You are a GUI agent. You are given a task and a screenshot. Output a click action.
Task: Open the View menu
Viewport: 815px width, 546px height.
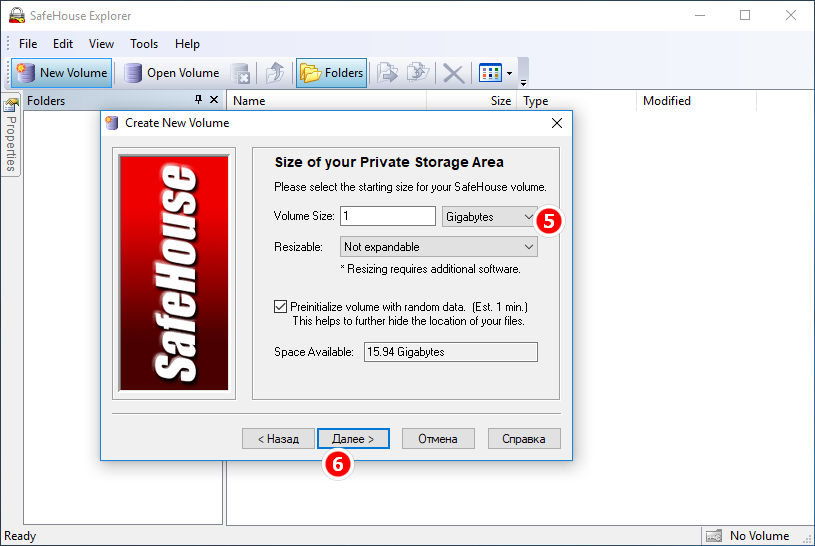[x=101, y=44]
